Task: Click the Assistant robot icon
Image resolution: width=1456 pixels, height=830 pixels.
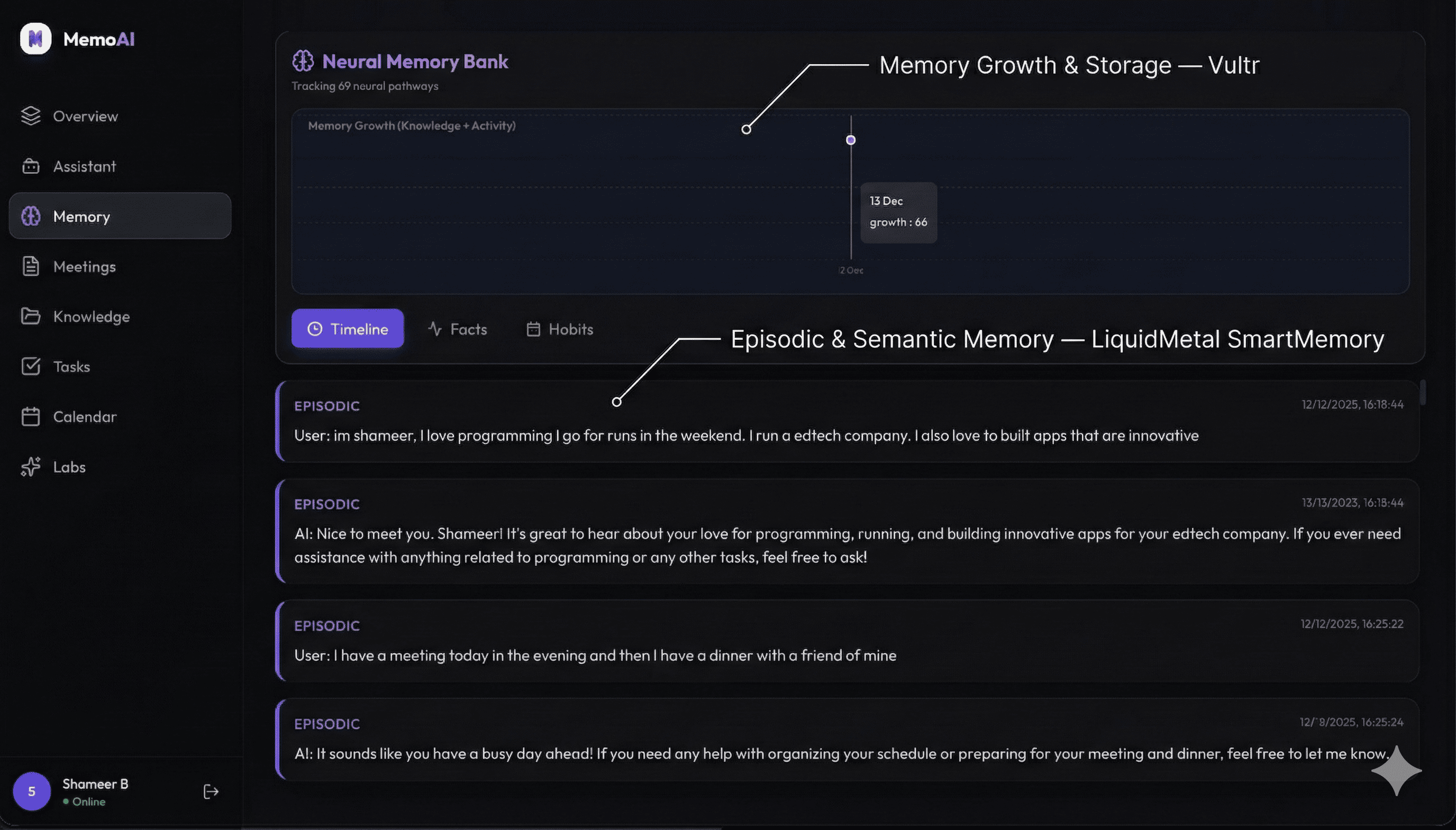Action: [x=31, y=166]
